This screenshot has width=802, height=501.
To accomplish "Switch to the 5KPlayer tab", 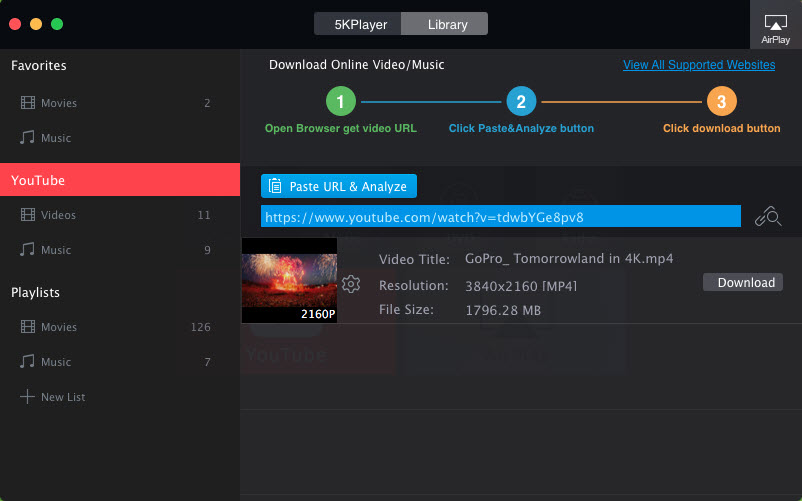I will pyautogui.click(x=358, y=24).
